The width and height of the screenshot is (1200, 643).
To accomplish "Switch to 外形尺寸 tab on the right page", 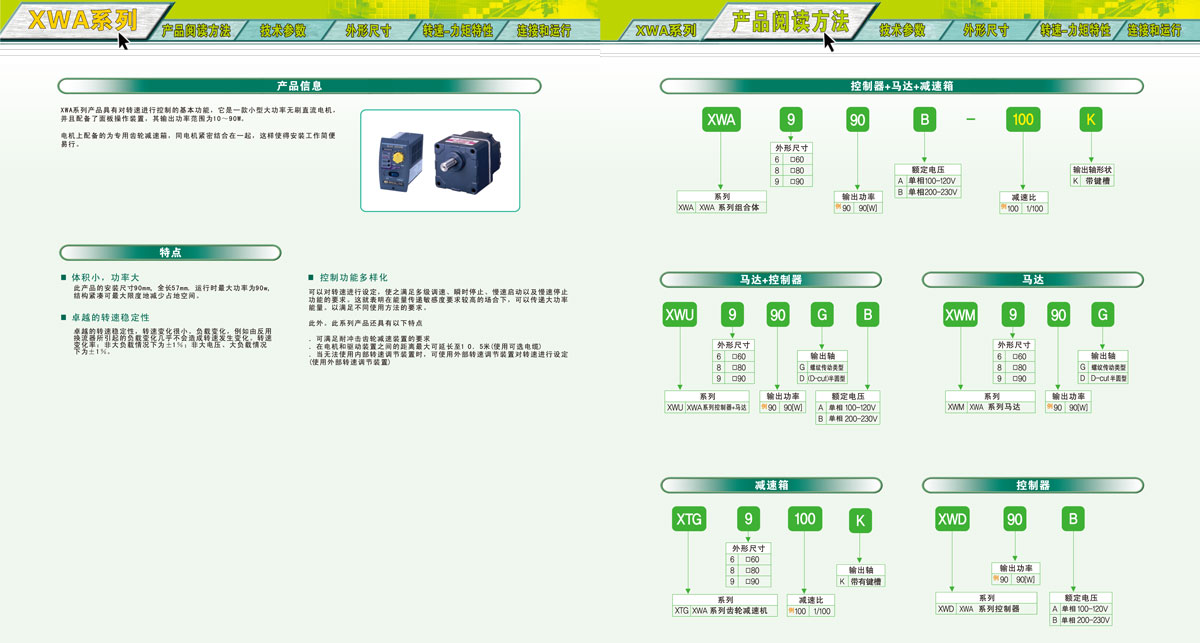I will pos(985,30).
